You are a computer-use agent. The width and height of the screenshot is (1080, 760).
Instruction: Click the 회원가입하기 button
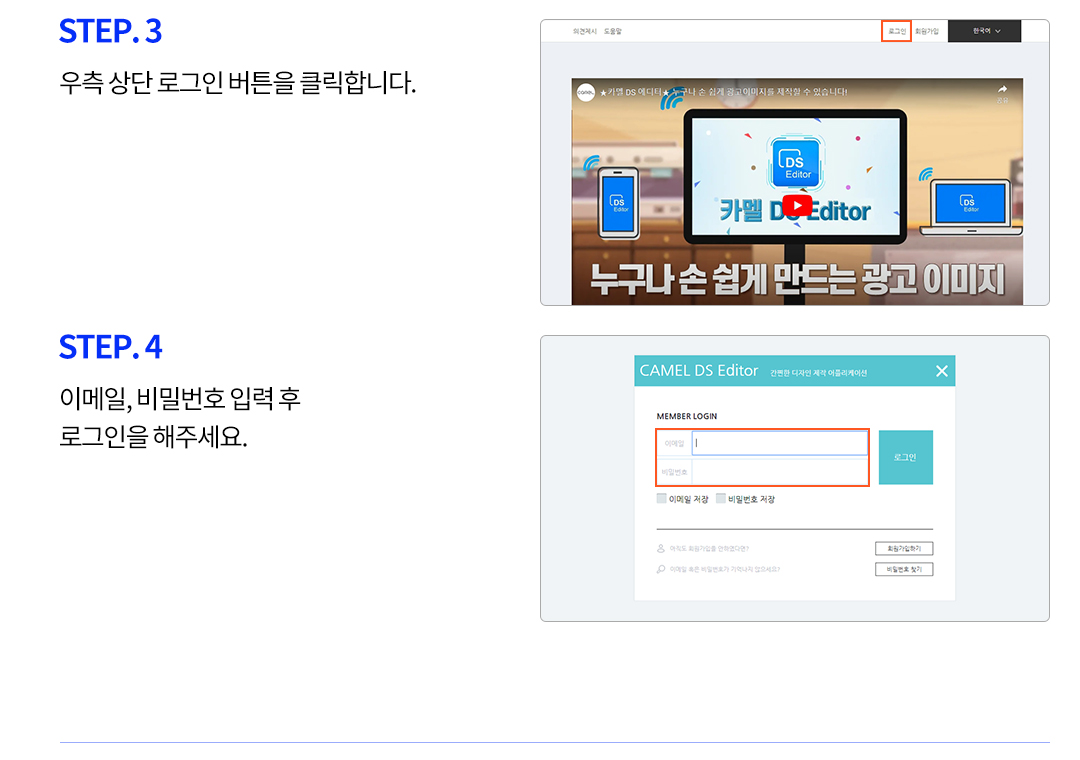coord(904,548)
